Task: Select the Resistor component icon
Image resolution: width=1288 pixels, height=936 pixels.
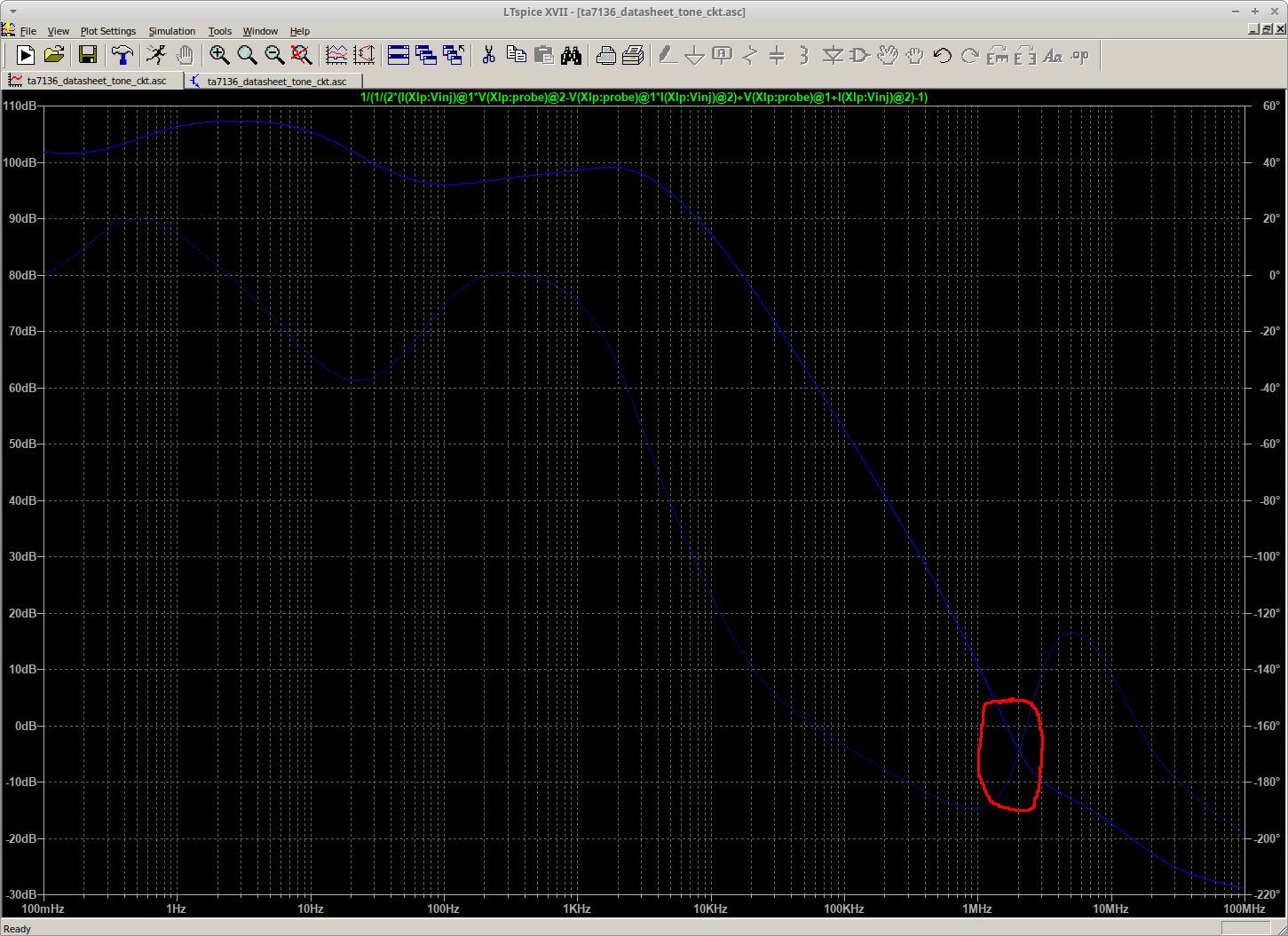Action: pos(750,56)
